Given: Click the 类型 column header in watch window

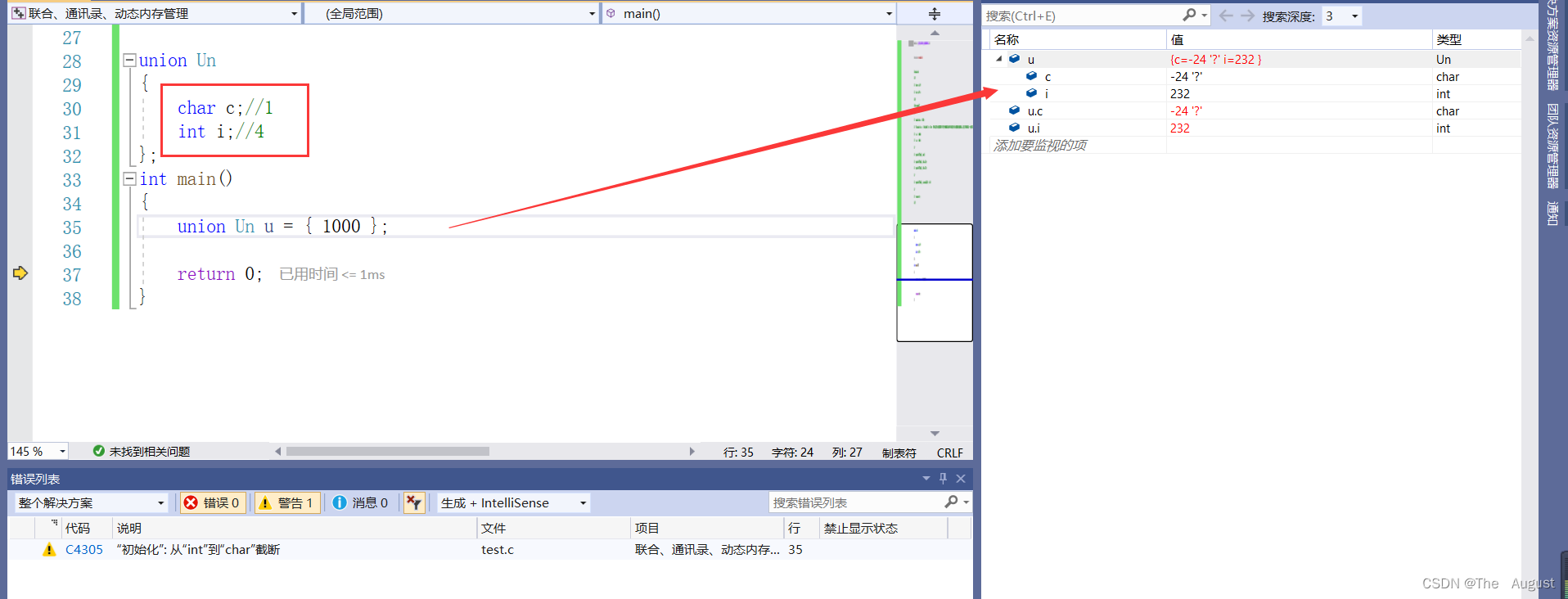Looking at the screenshot, I should click(x=1476, y=39).
